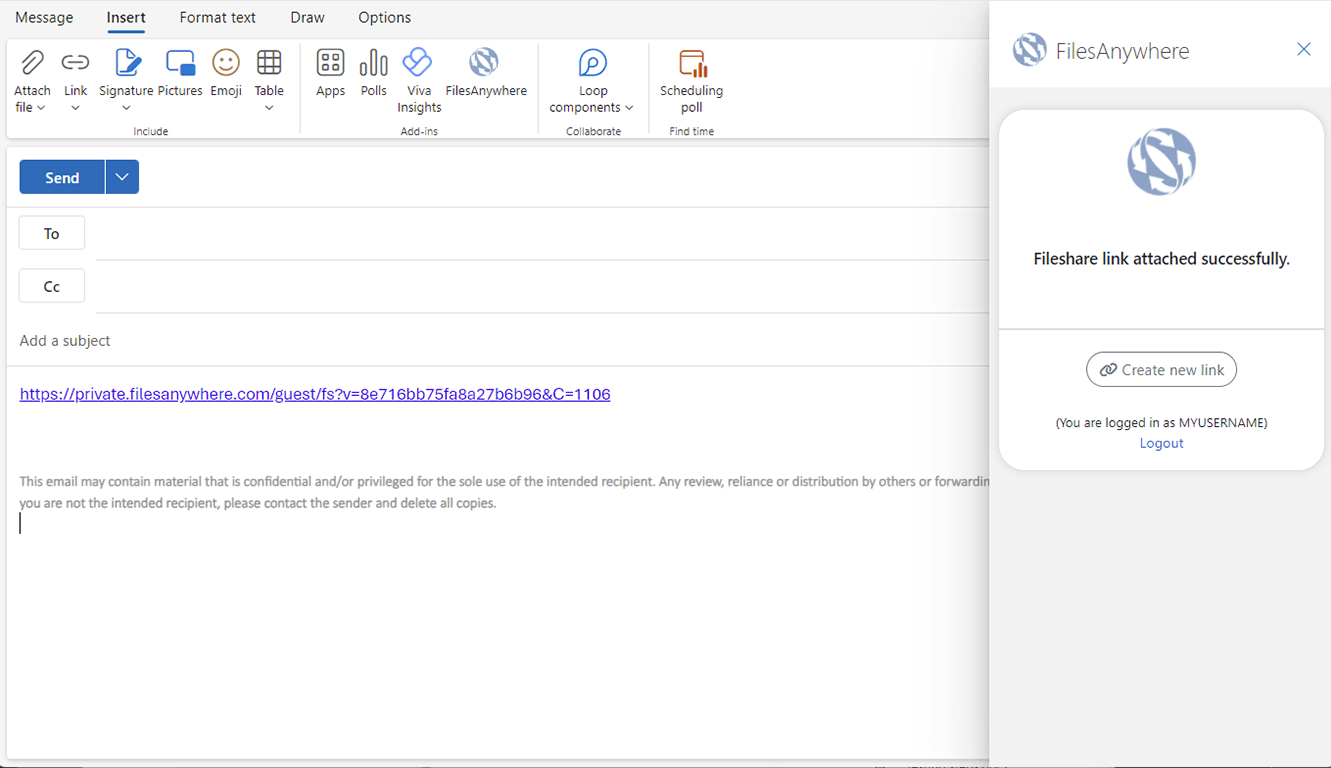Open the Scheduling poll tool
1331x768 pixels.
pos(691,64)
